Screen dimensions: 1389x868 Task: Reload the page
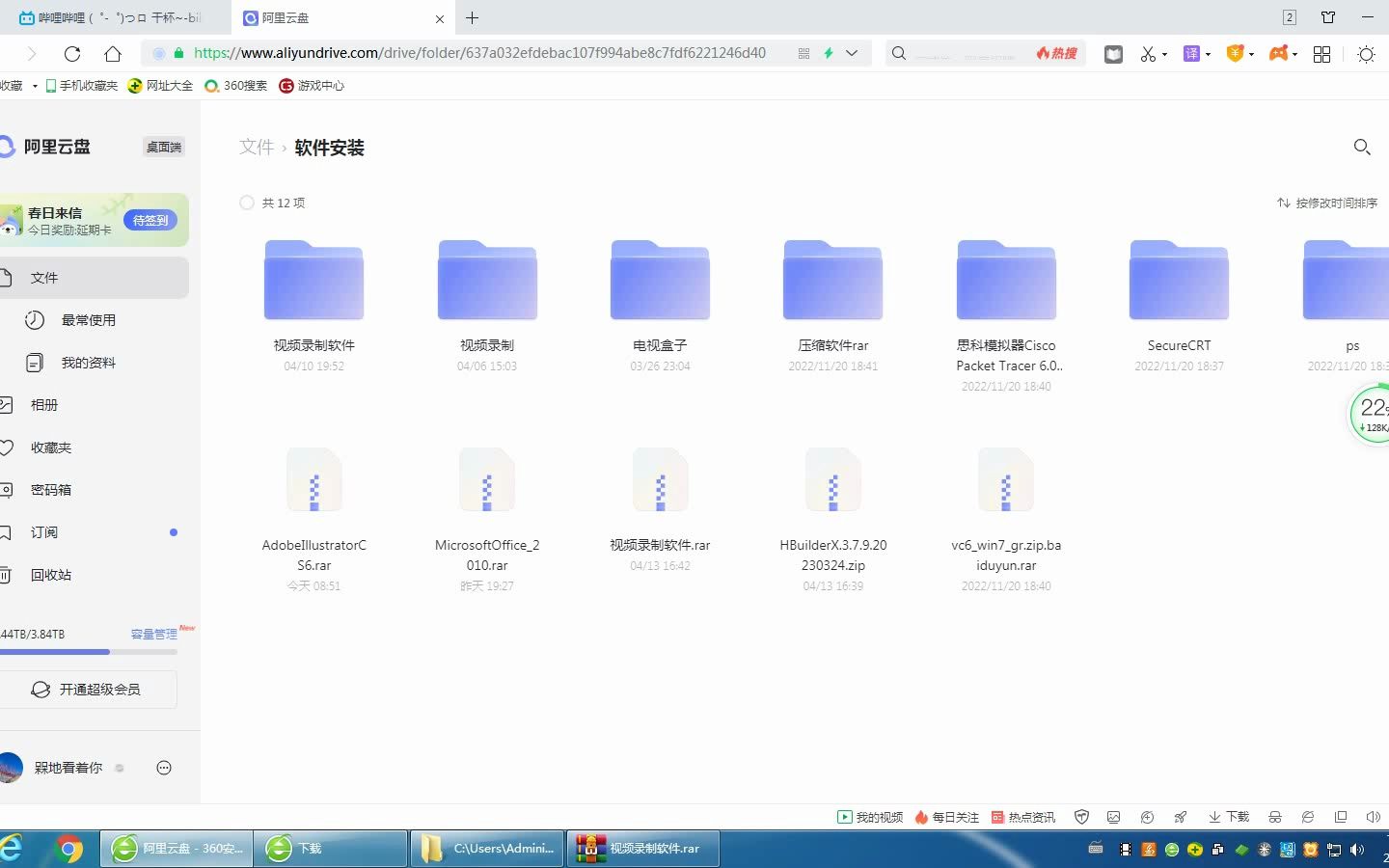tap(71, 53)
